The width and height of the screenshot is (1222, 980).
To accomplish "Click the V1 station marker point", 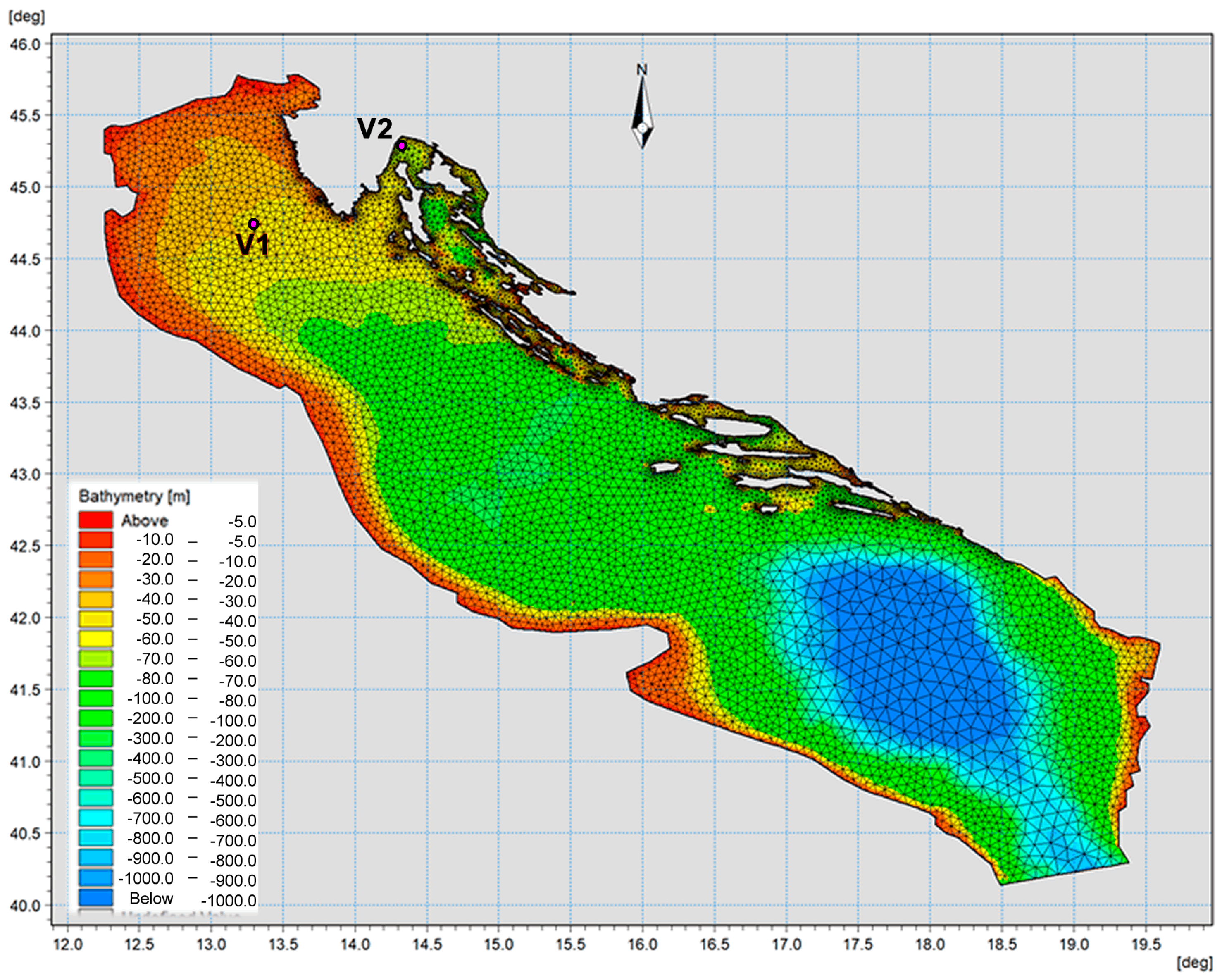I will (253, 224).
